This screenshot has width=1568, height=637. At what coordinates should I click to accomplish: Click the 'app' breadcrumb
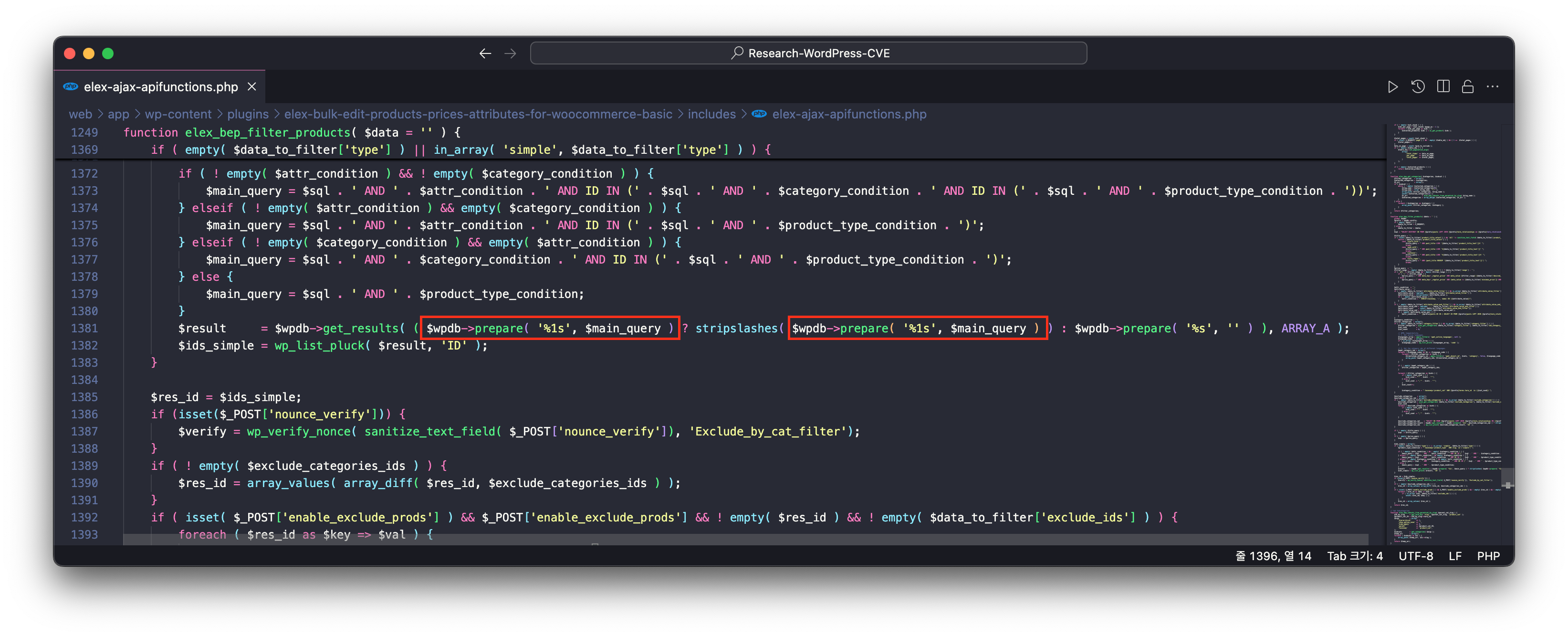point(118,114)
